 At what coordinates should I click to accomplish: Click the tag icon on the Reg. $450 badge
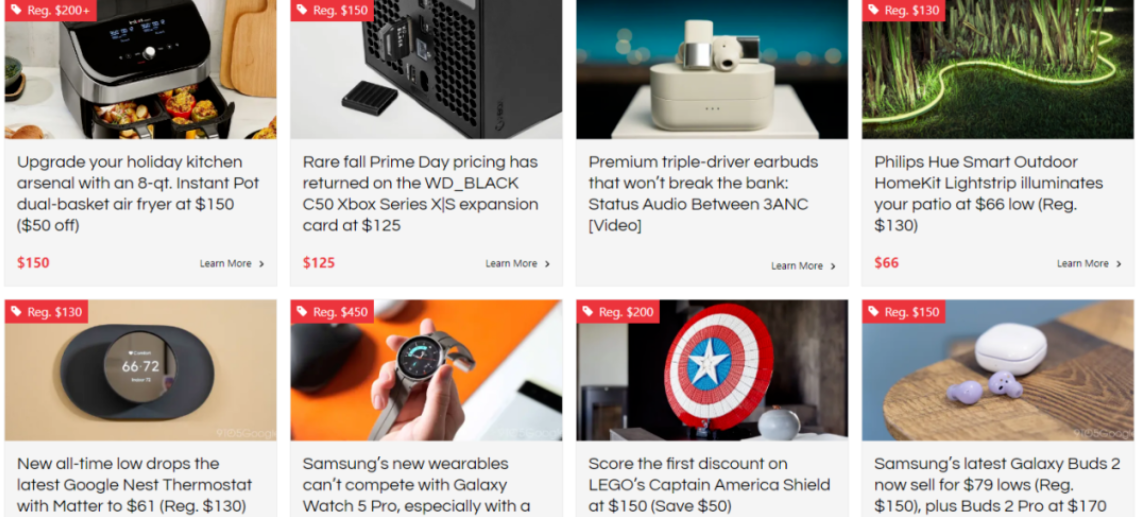[x=302, y=312]
